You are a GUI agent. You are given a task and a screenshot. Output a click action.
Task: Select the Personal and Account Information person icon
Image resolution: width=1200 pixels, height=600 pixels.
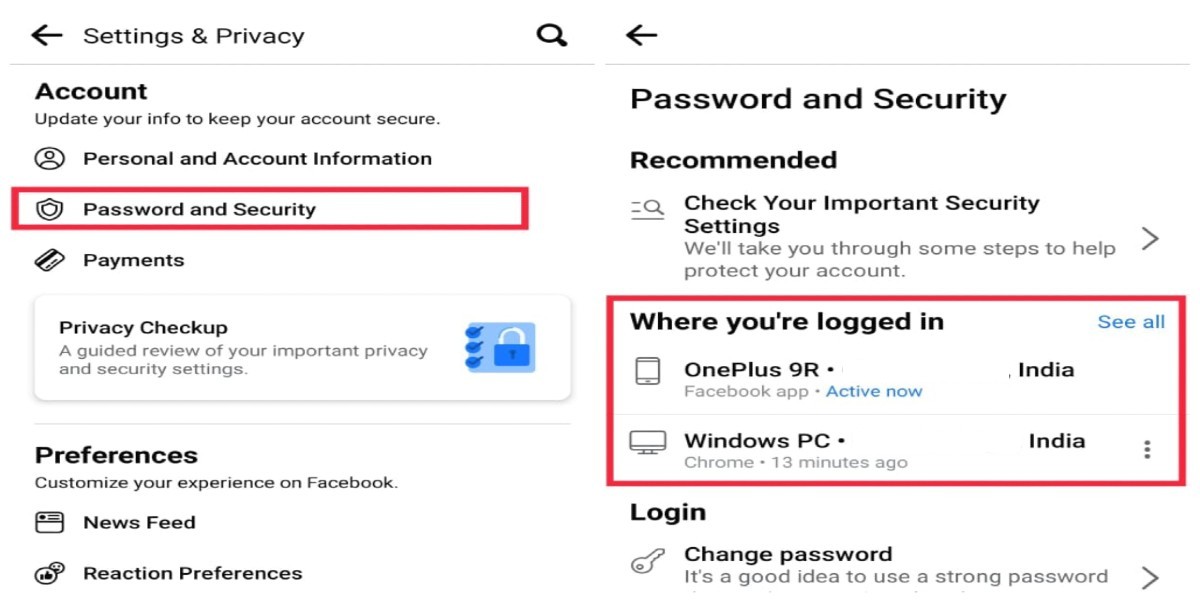(48, 158)
